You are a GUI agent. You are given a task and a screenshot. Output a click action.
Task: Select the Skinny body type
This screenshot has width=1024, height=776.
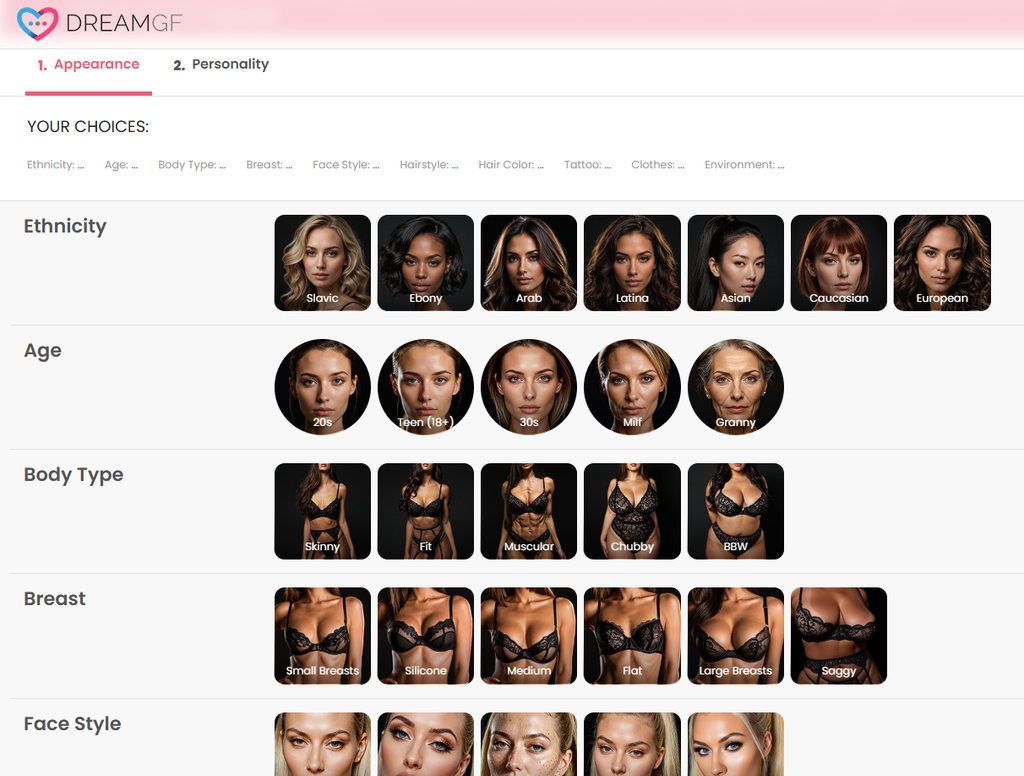pos(323,511)
